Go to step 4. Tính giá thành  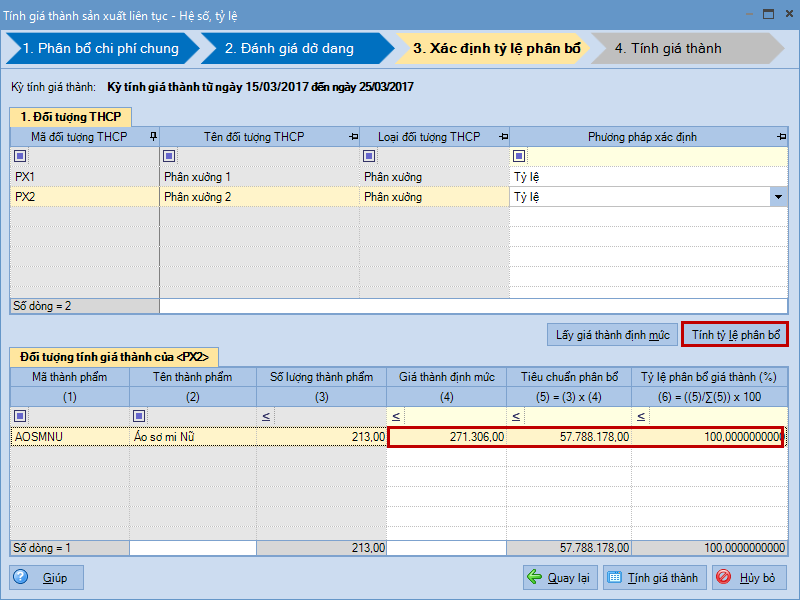coord(668,48)
